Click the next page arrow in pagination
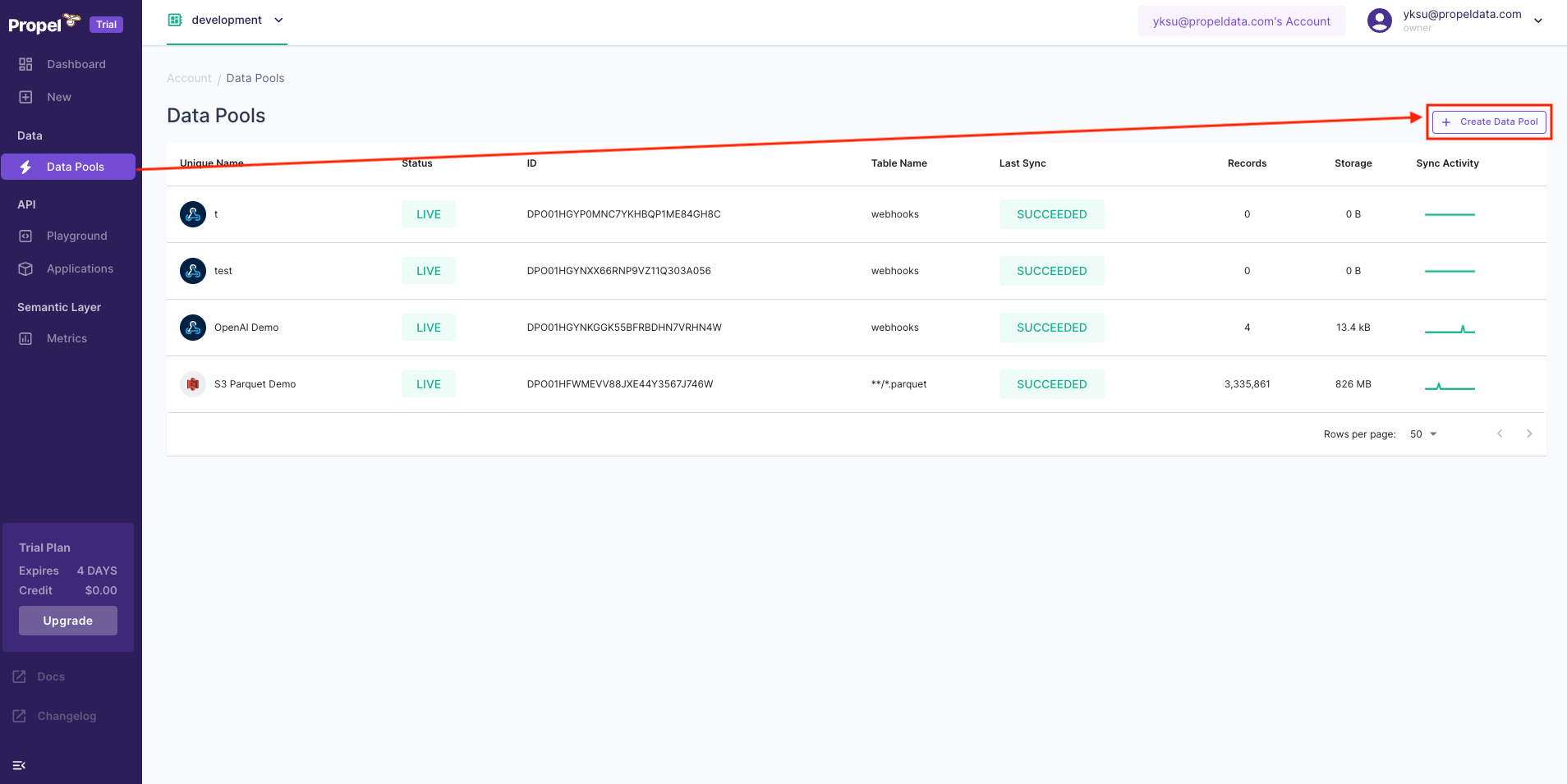 click(x=1528, y=433)
